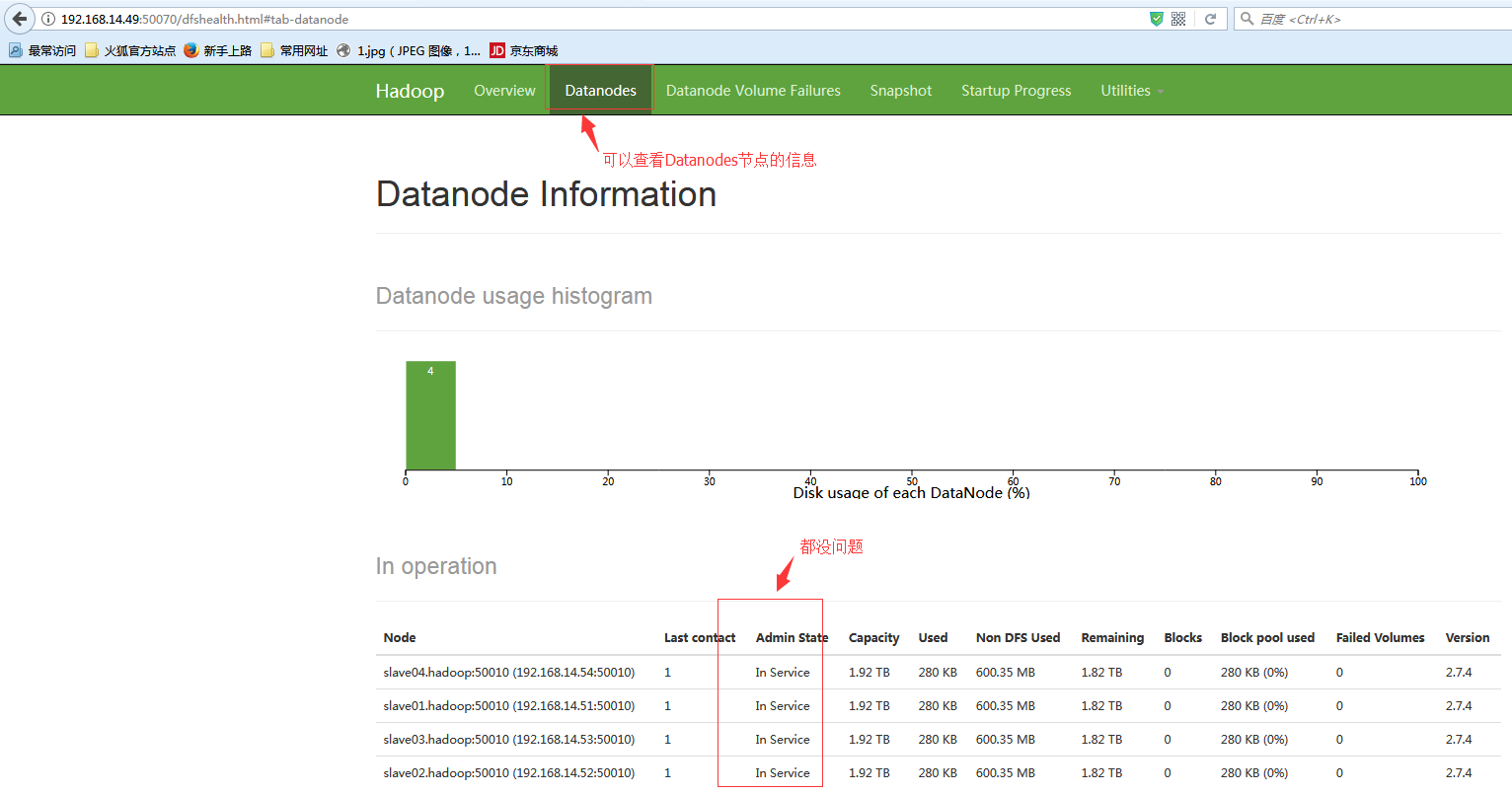Expand the Utilities dropdown menu
The height and width of the screenshot is (794, 1512).
[1131, 91]
